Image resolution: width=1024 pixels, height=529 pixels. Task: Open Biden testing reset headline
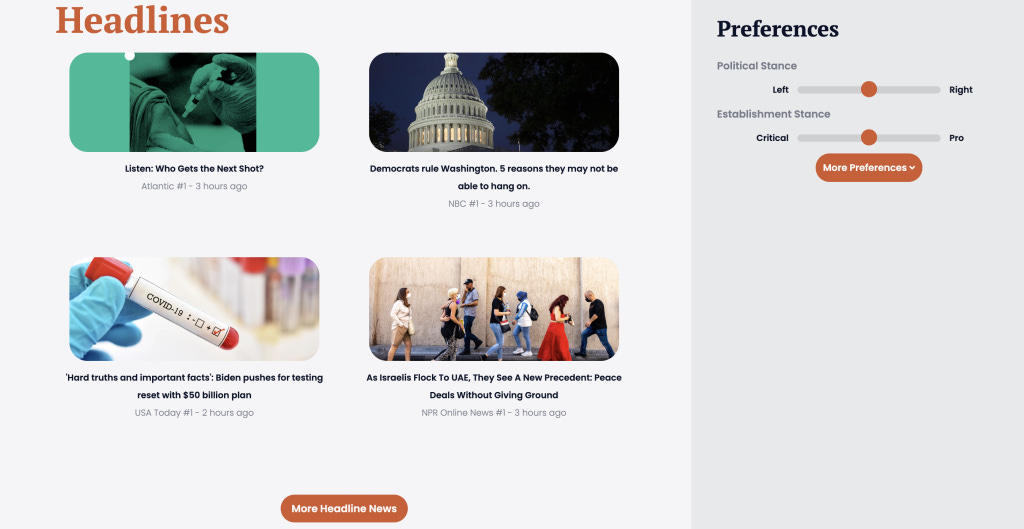(x=194, y=386)
